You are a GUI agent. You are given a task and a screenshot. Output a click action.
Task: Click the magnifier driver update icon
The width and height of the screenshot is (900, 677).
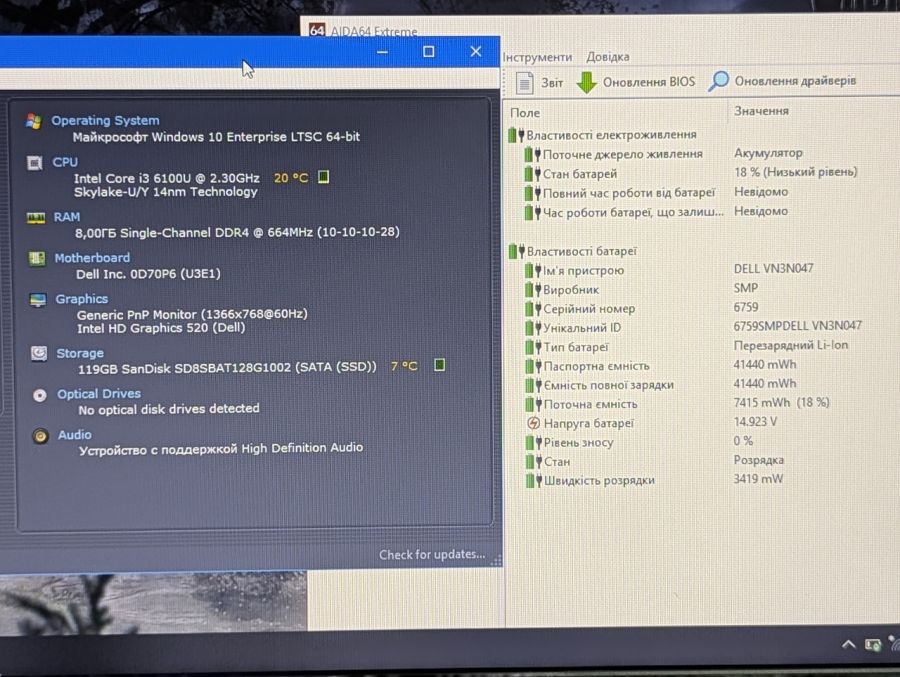(x=719, y=81)
